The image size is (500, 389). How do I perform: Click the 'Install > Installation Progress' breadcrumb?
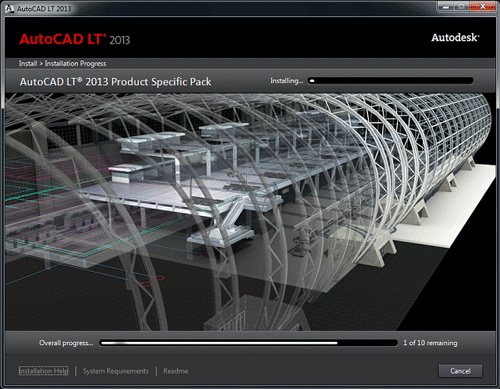[62, 63]
